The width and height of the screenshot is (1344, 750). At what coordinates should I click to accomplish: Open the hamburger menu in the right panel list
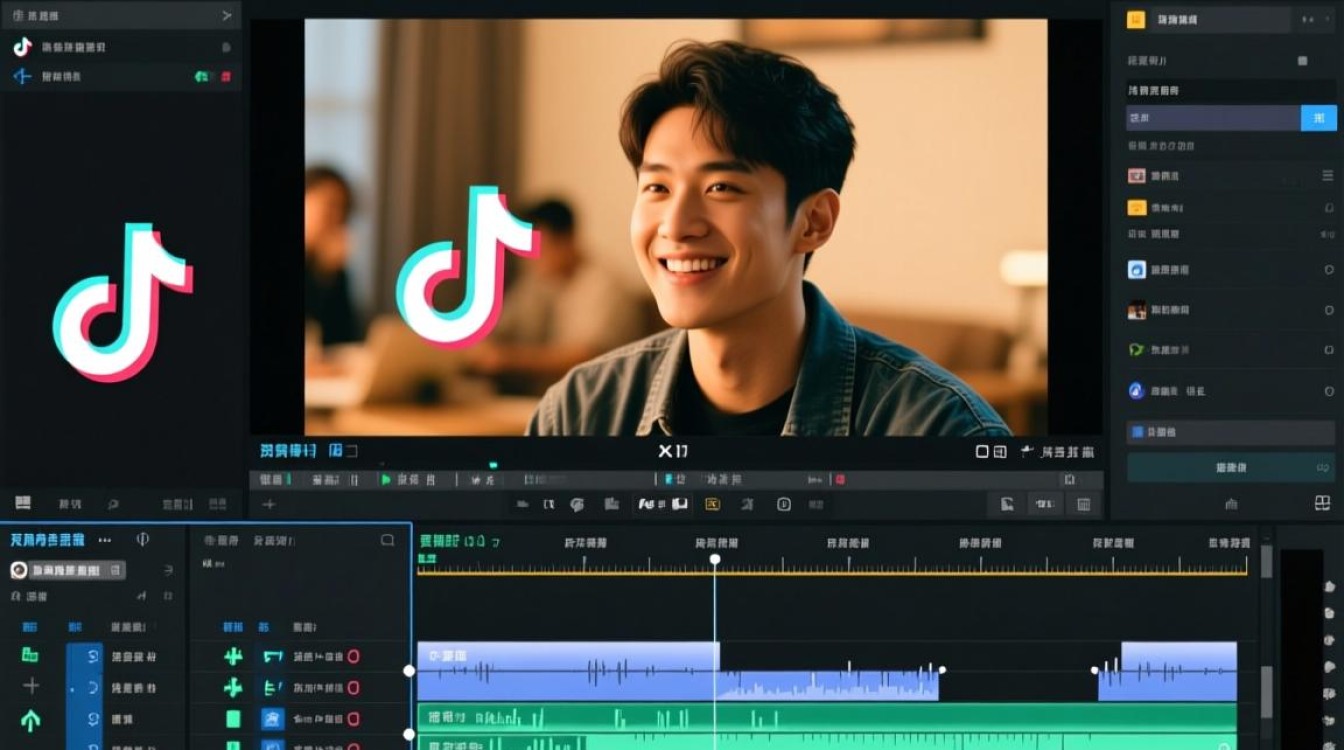coord(1328,176)
